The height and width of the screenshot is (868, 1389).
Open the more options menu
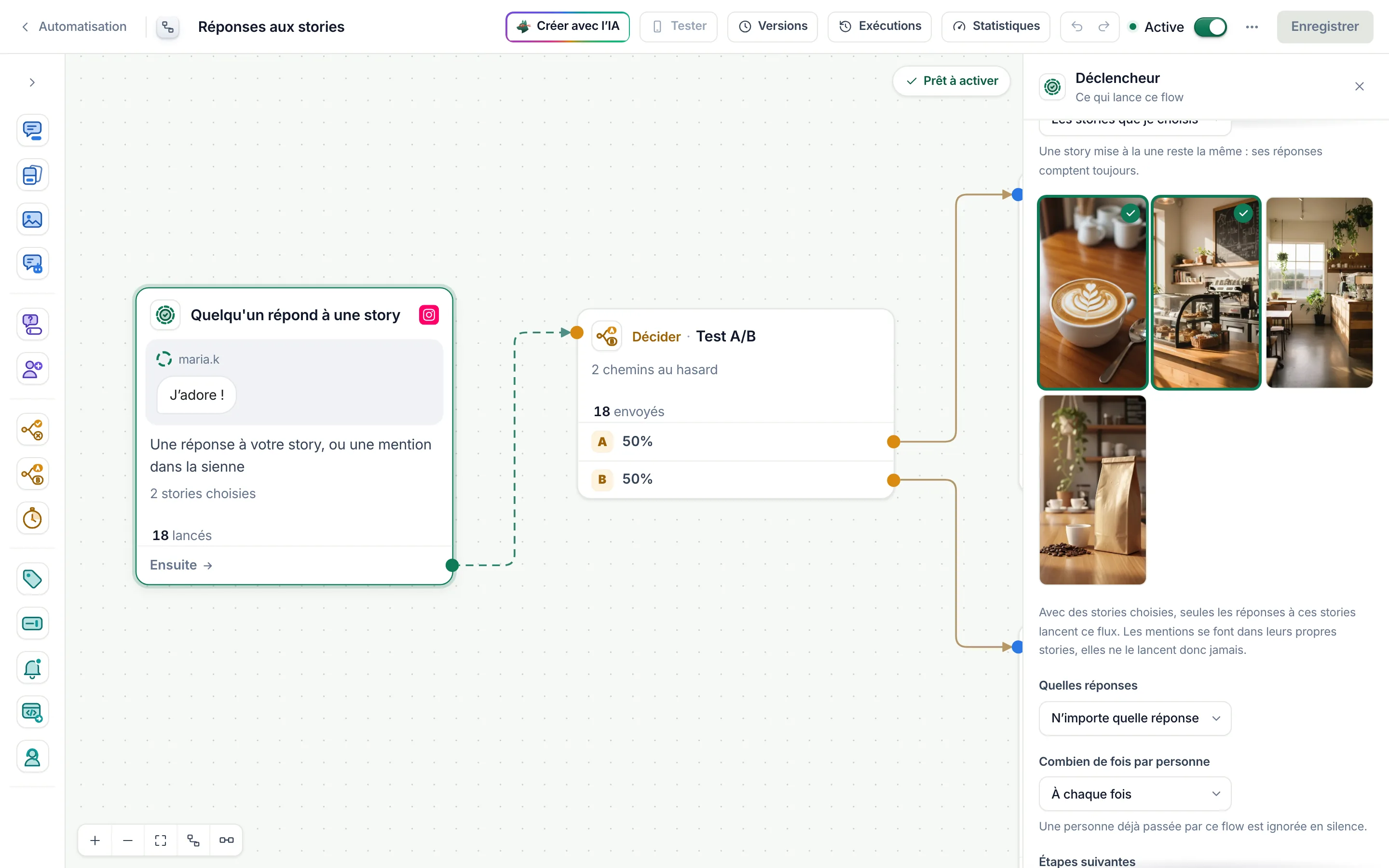[x=1252, y=27]
